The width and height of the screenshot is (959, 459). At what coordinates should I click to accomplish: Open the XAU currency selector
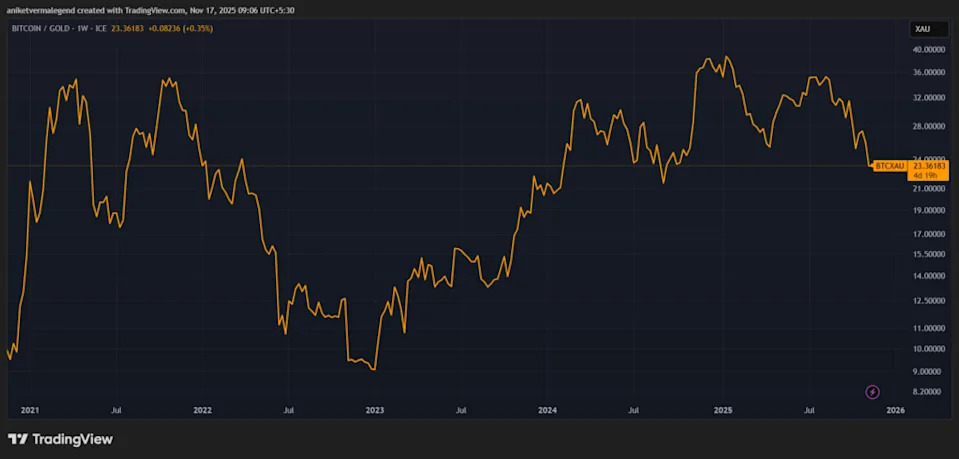pos(922,29)
